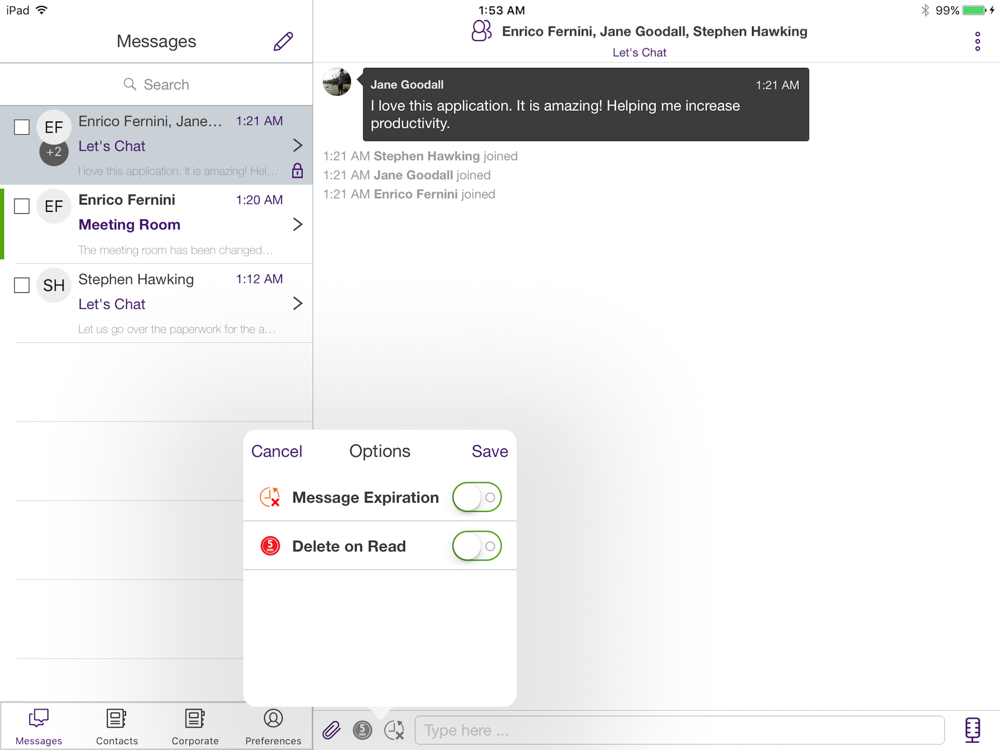
Task: Tap the Delete on Read icon in compose bar
Action: point(362,730)
